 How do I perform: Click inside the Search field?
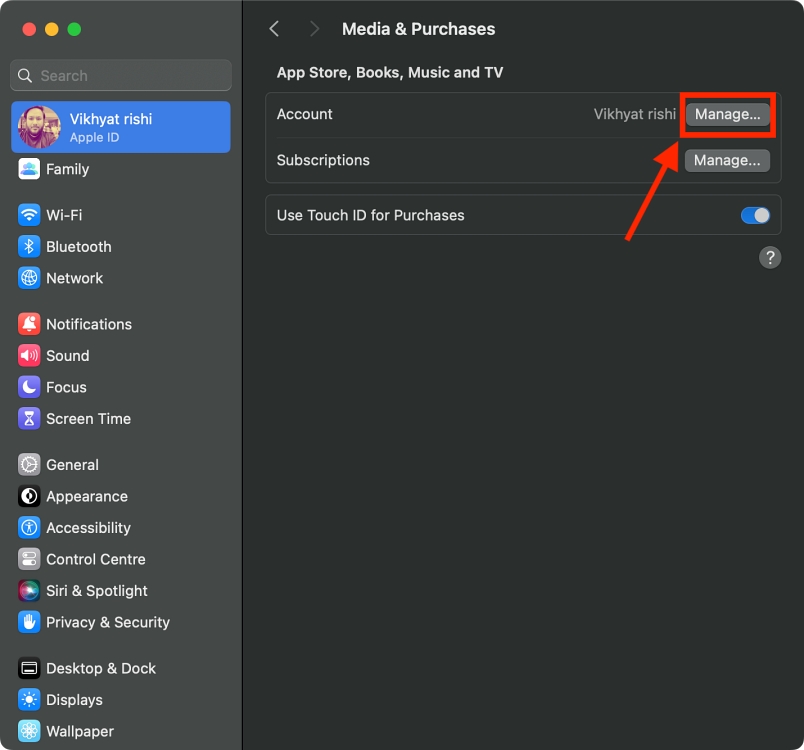(120, 75)
